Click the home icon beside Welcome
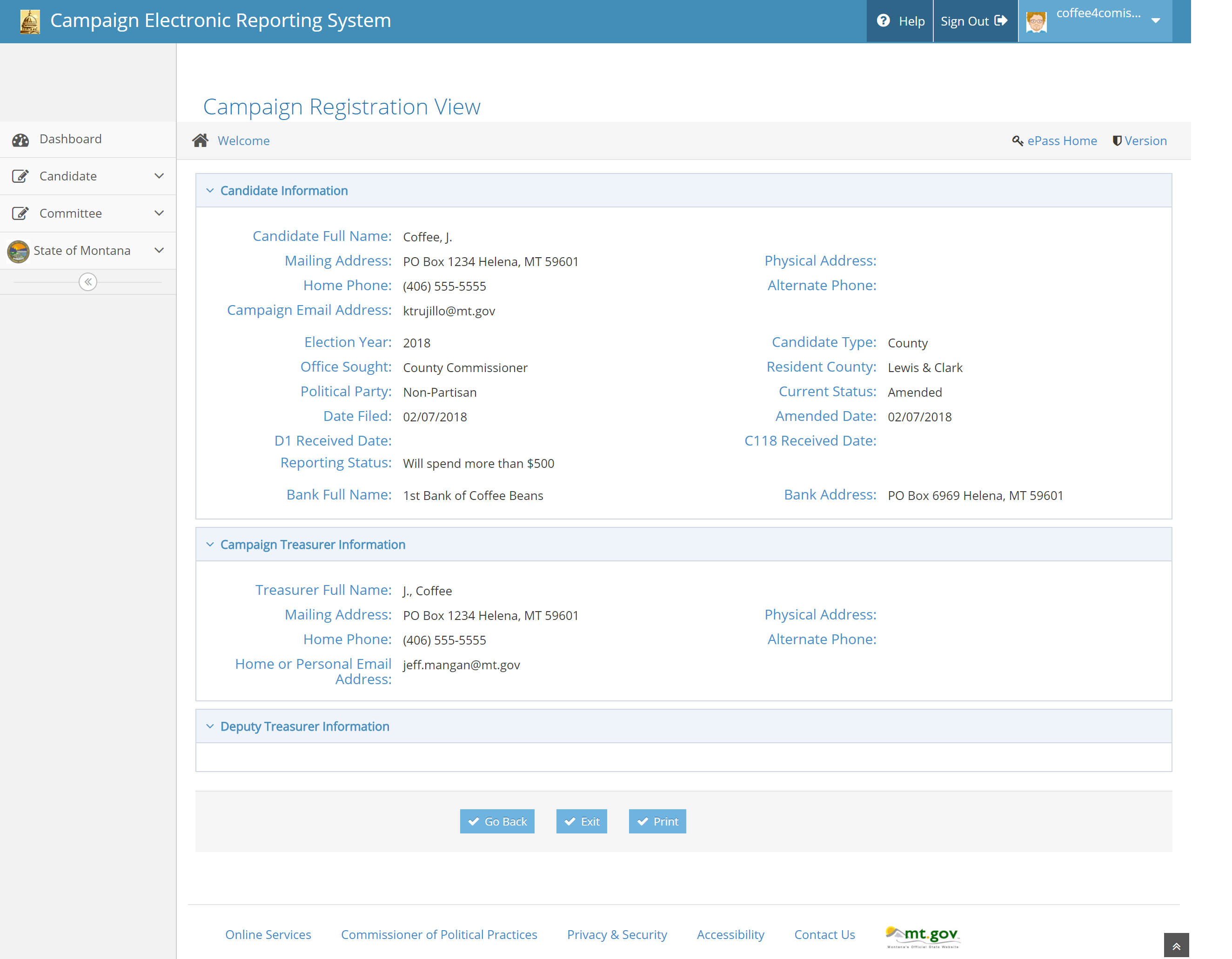This screenshot has height=959, width=1232. [x=200, y=140]
